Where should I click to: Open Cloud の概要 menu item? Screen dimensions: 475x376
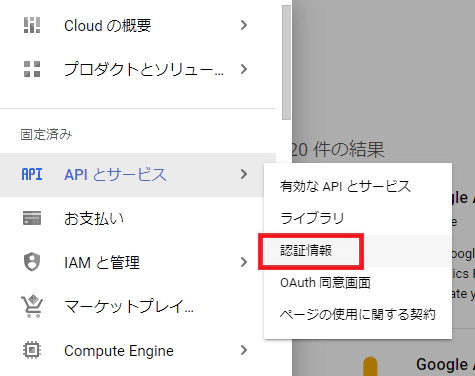[x=138, y=25]
